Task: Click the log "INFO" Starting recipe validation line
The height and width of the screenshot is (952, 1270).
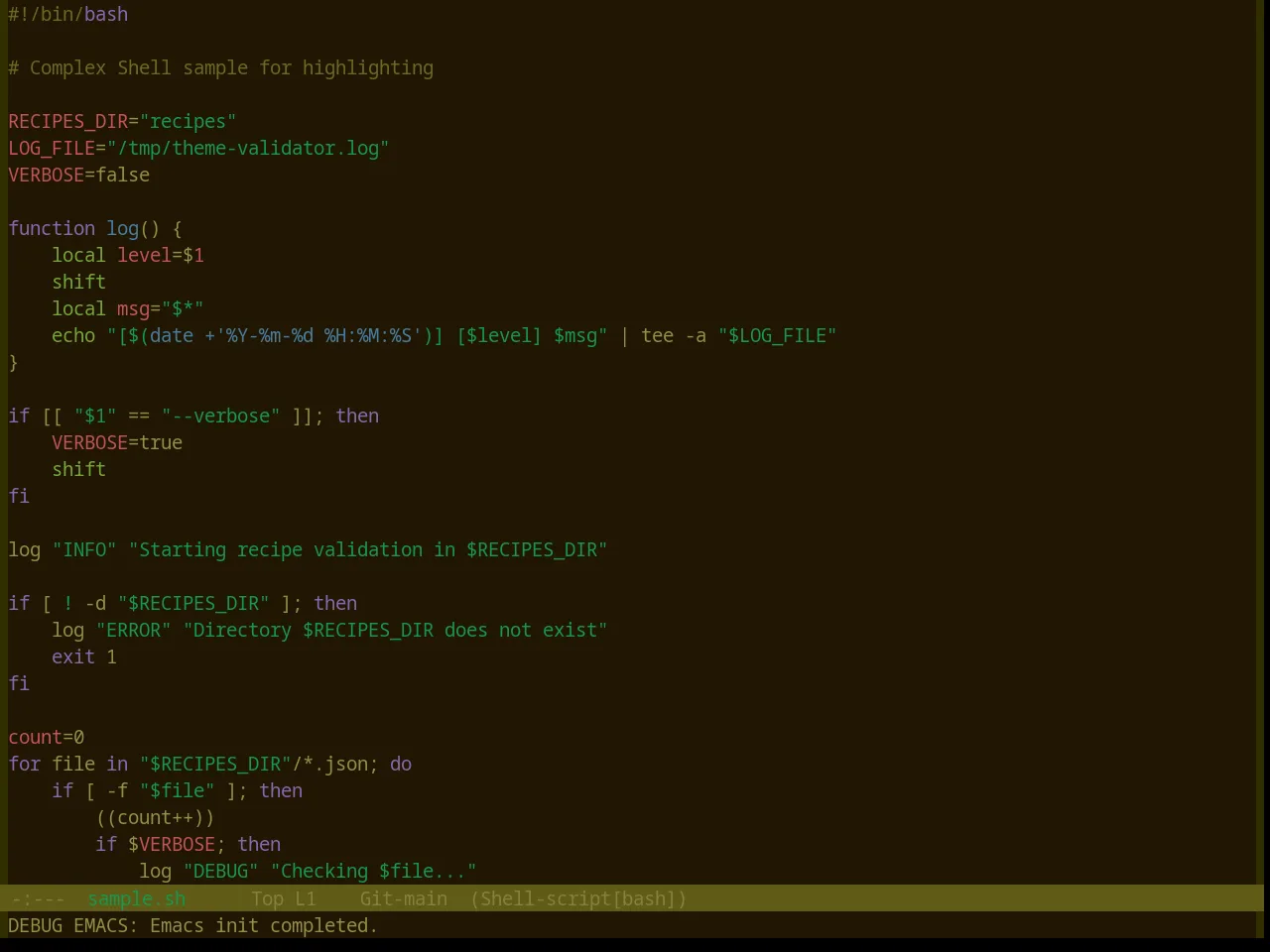Action: pos(308,549)
